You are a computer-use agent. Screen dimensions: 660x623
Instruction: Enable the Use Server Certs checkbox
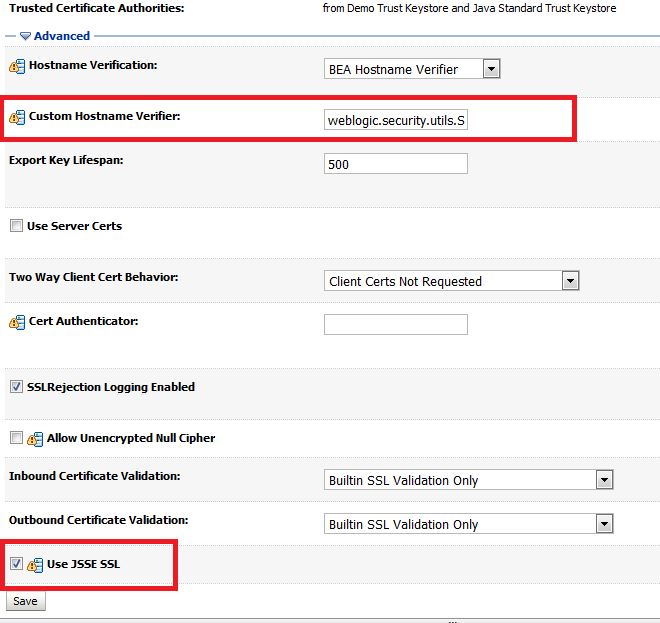16,226
